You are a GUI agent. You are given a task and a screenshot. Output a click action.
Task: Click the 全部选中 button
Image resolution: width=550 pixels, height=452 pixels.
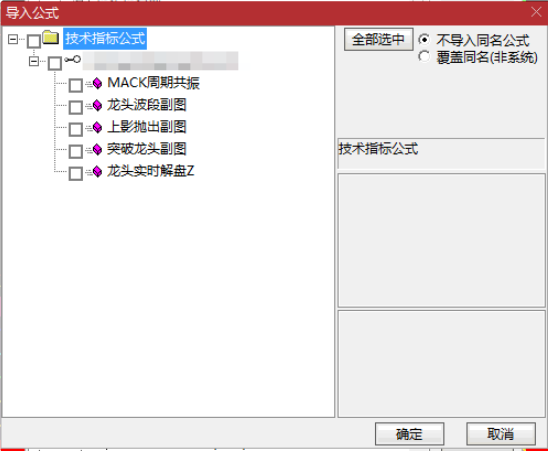378,39
